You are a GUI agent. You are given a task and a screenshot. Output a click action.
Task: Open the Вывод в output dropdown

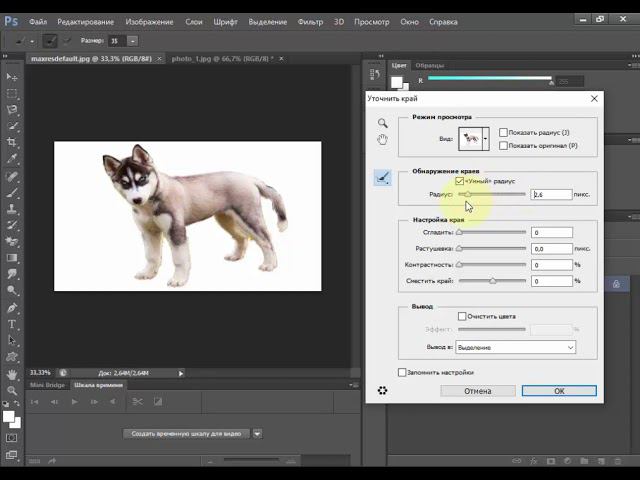pyautogui.click(x=516, y=347)
